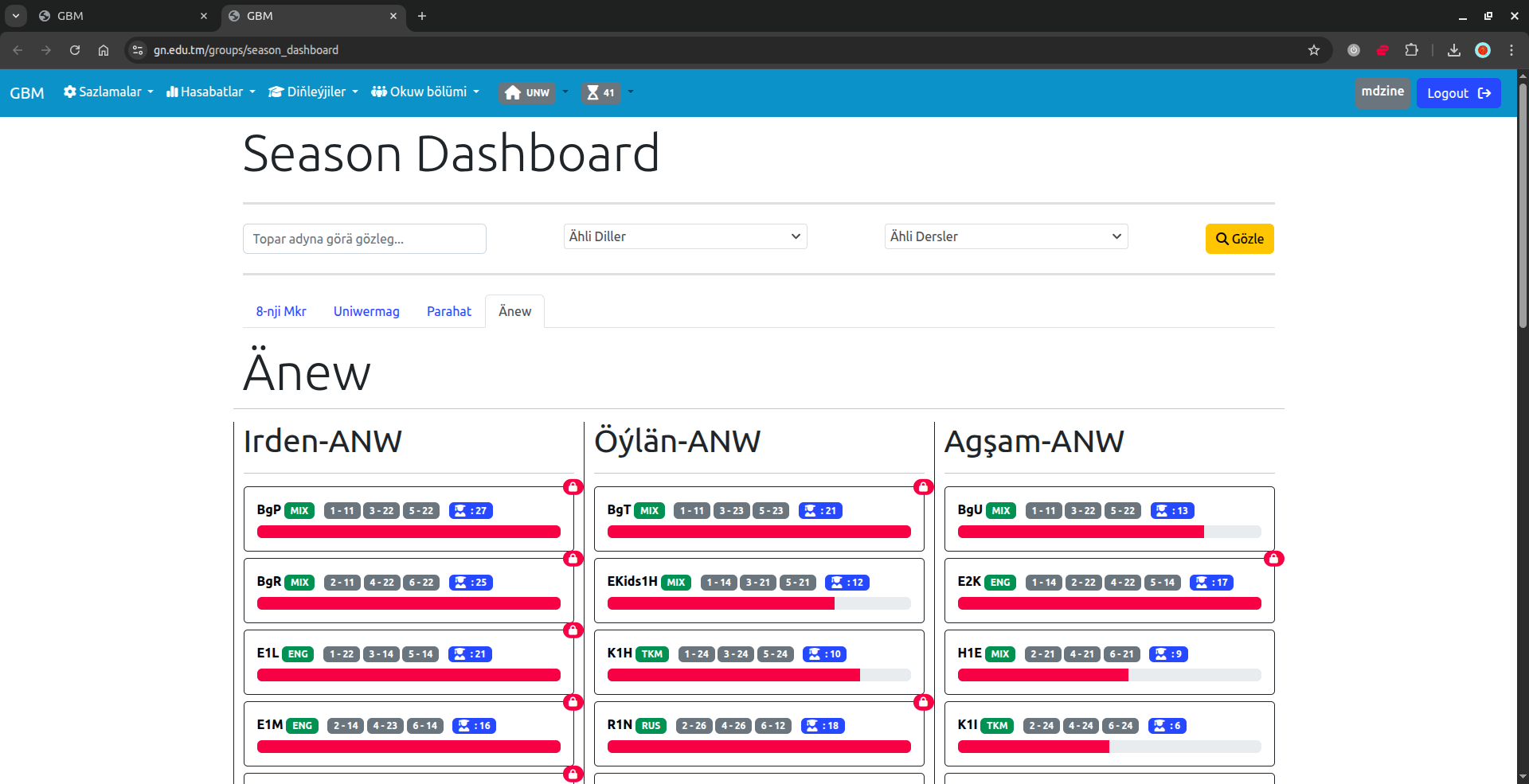Open the browser extensions puzzle icon
This screenshot has height=784, width=1529.
1411,50
